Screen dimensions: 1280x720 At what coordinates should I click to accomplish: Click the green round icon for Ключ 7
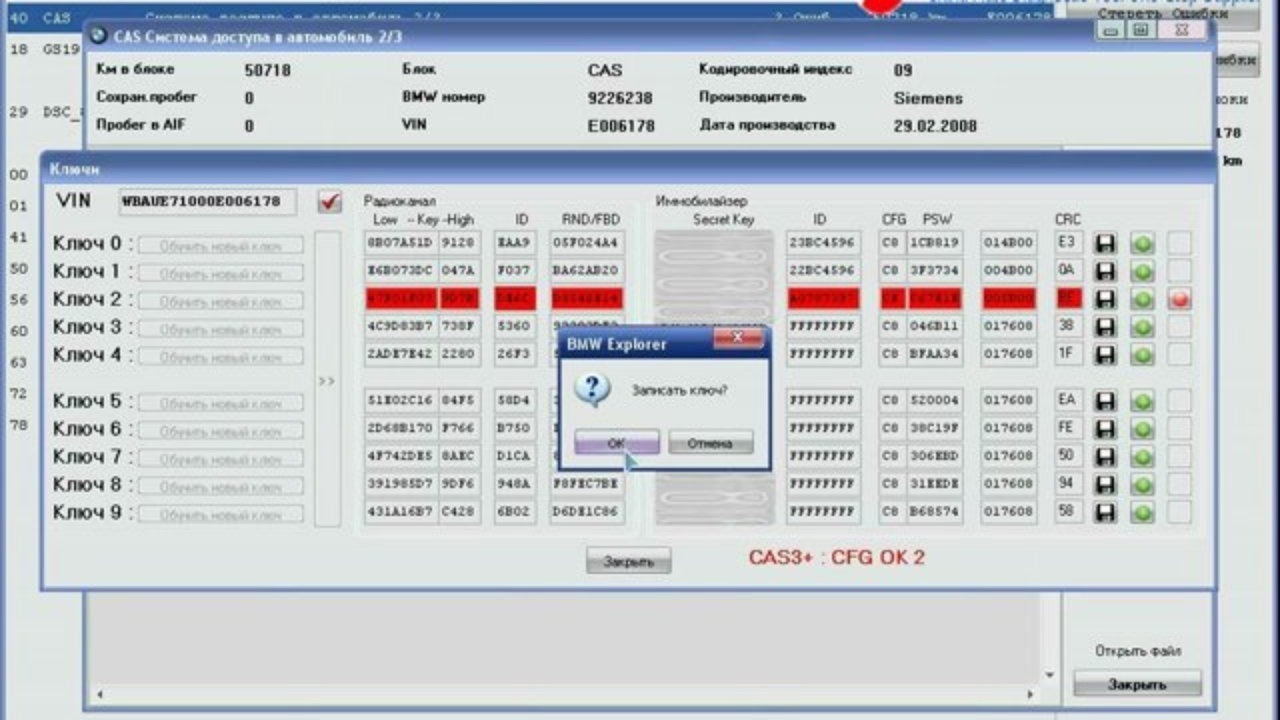coord(1142,457)
